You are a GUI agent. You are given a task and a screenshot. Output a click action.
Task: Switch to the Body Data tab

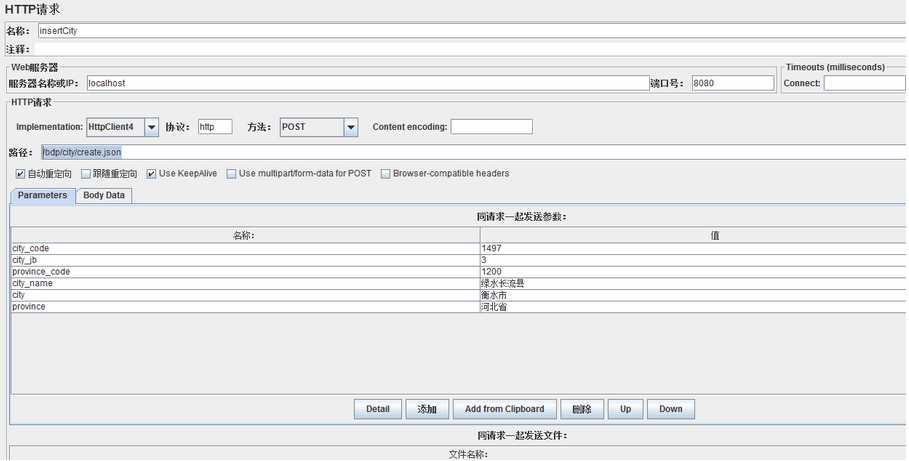click(104, 196)
